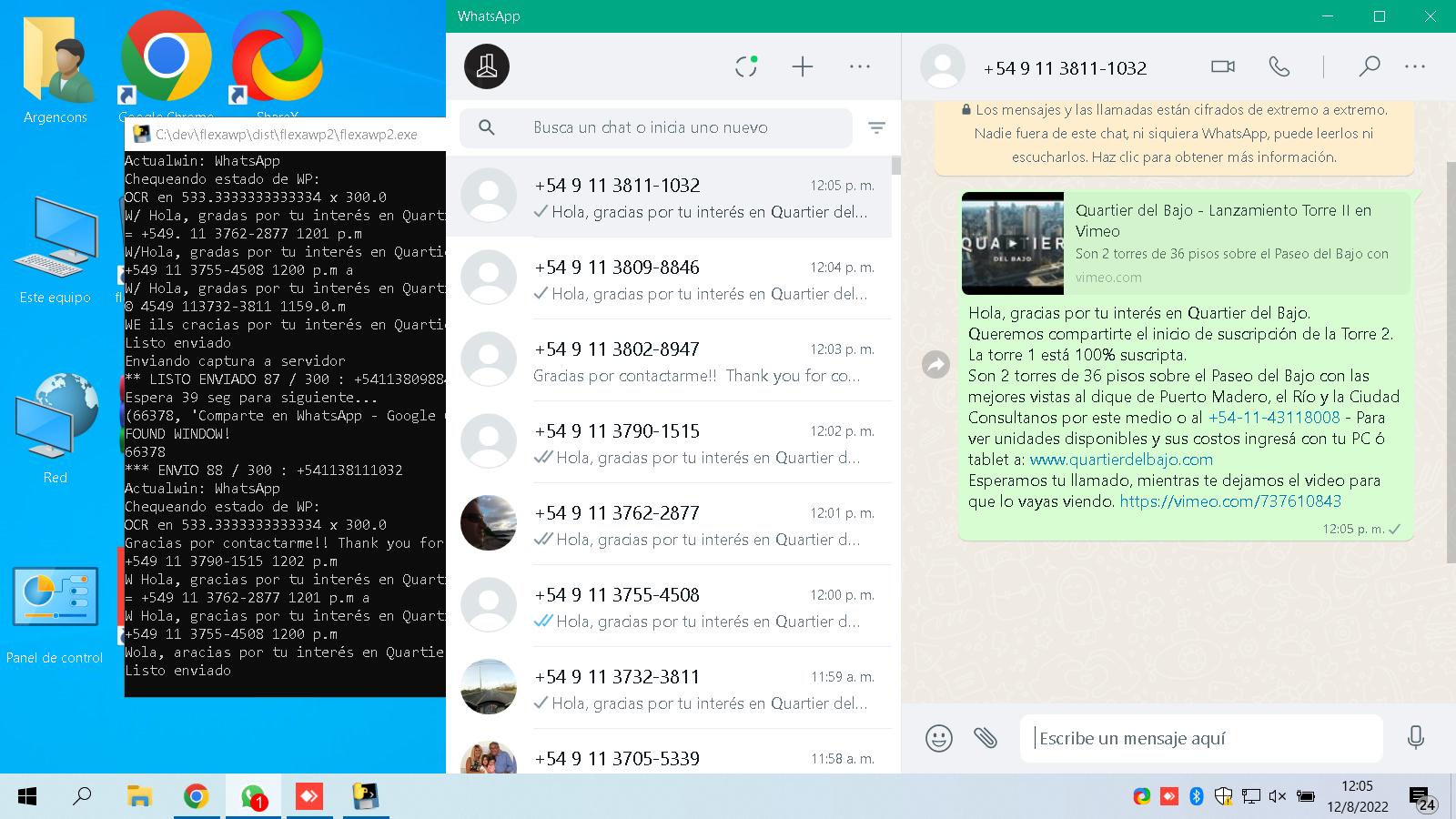
Task: Forward the Quartier del Bajo message
Action: point(935,365)
